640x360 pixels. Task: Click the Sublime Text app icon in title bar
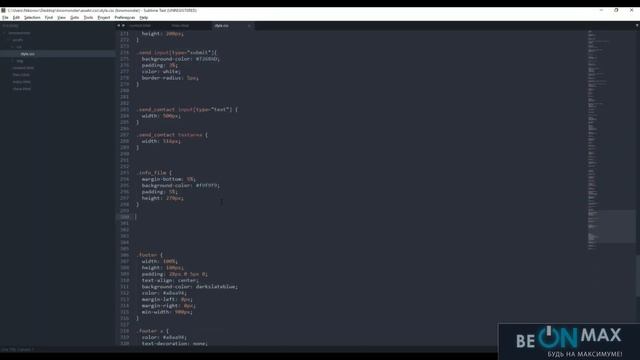coord(3,10)
